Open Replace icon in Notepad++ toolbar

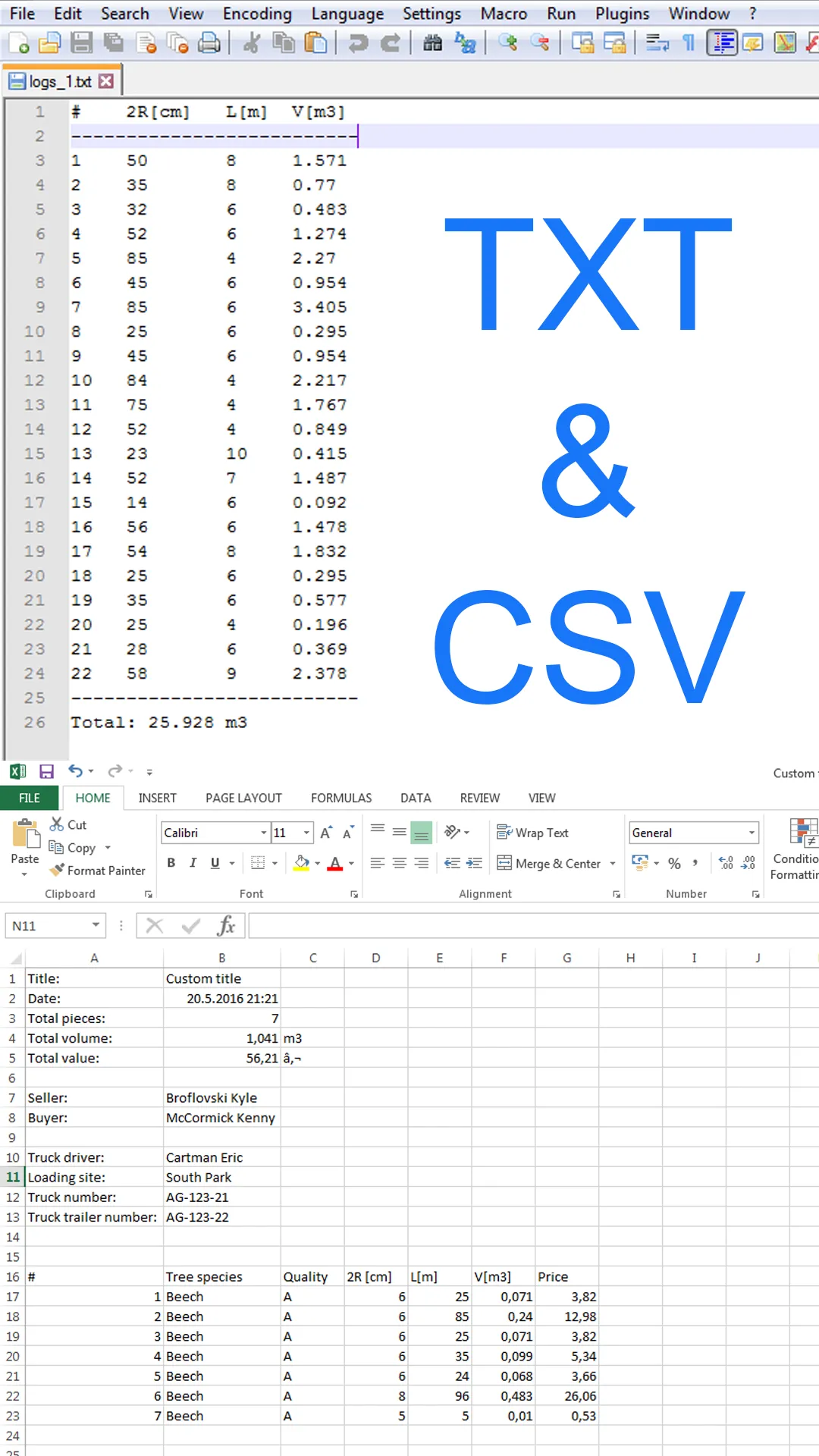point(465,43)
